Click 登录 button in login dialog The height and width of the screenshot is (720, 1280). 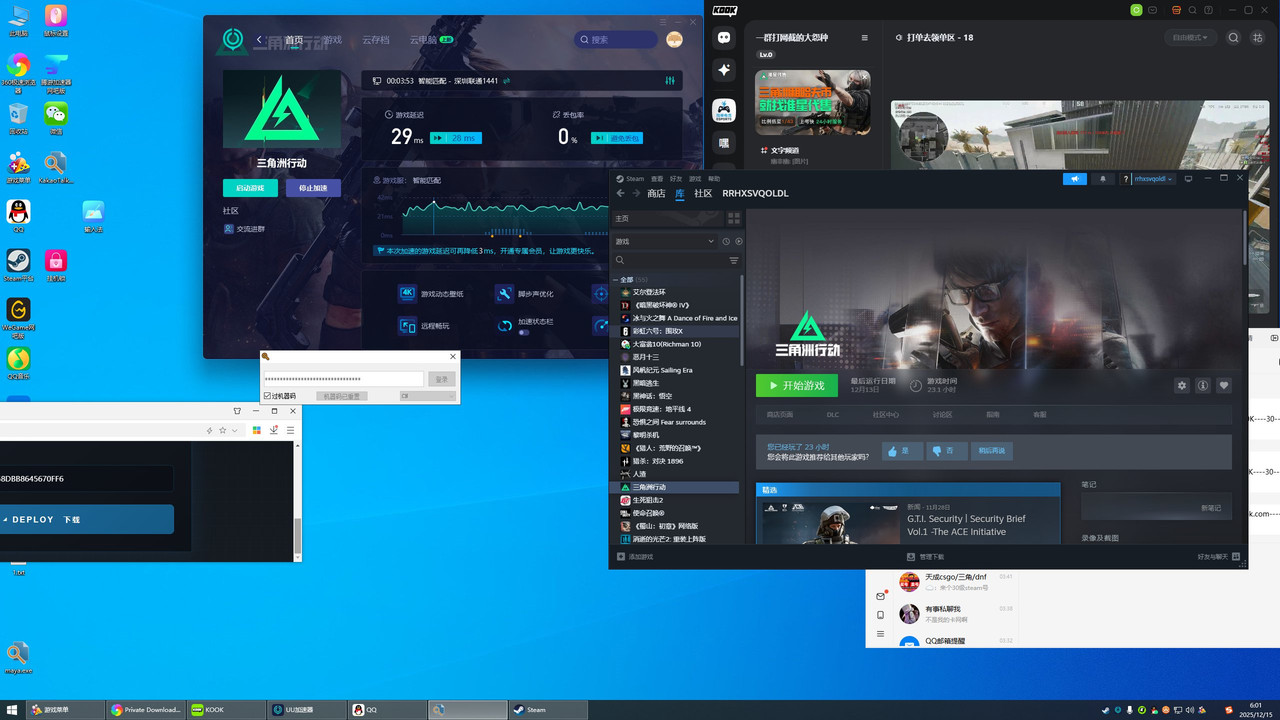[442, 379]
